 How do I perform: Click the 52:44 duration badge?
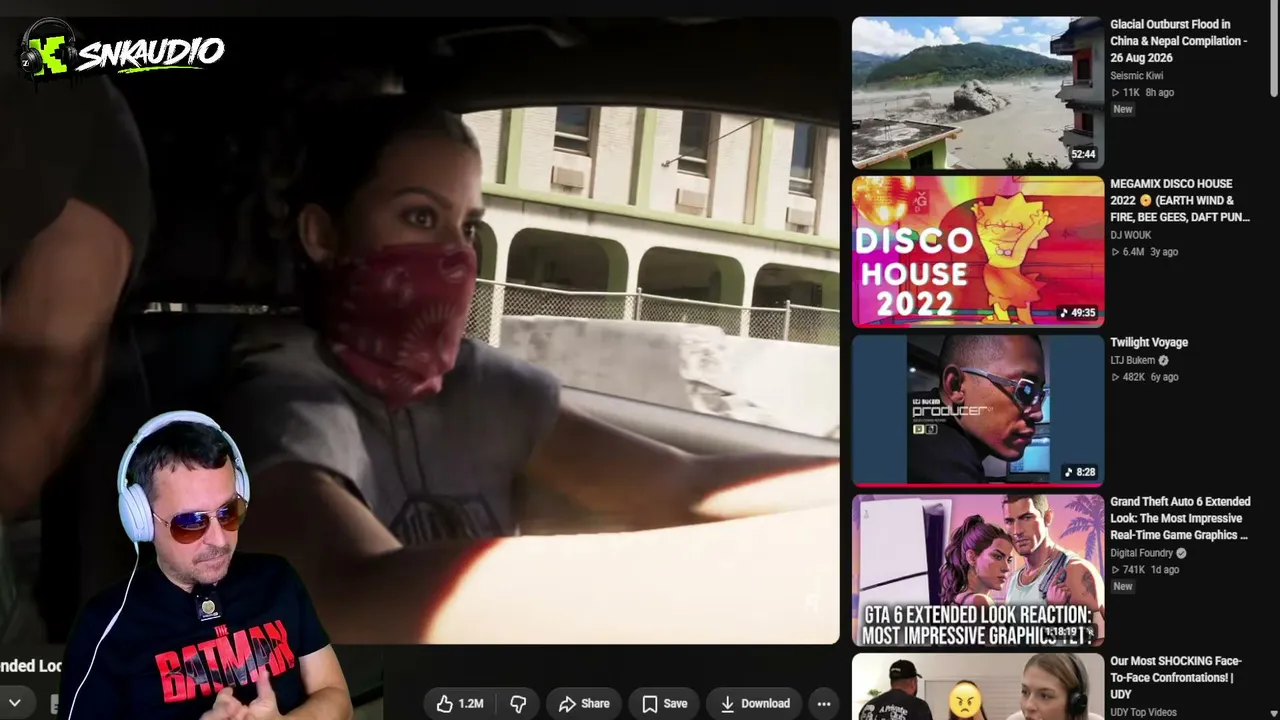(x=1083, y=155)
